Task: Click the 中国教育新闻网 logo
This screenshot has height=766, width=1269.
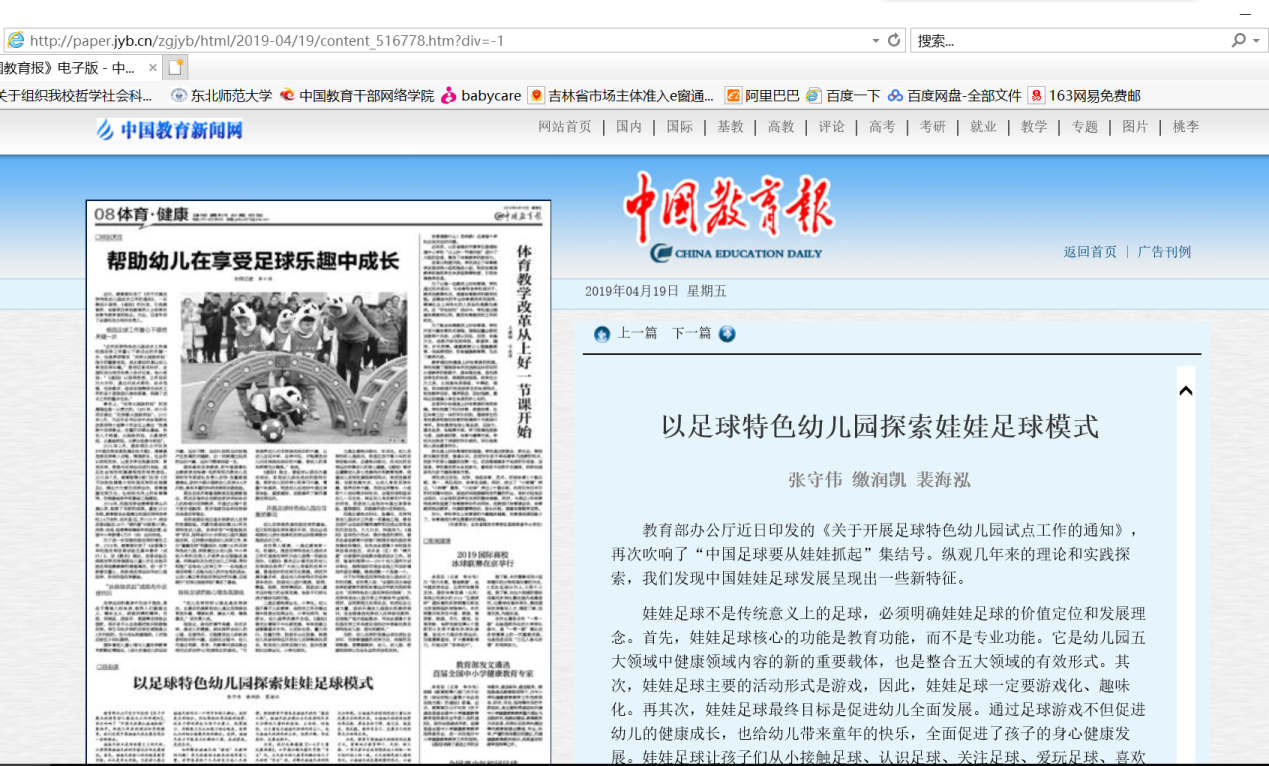Action: [170, 129]
